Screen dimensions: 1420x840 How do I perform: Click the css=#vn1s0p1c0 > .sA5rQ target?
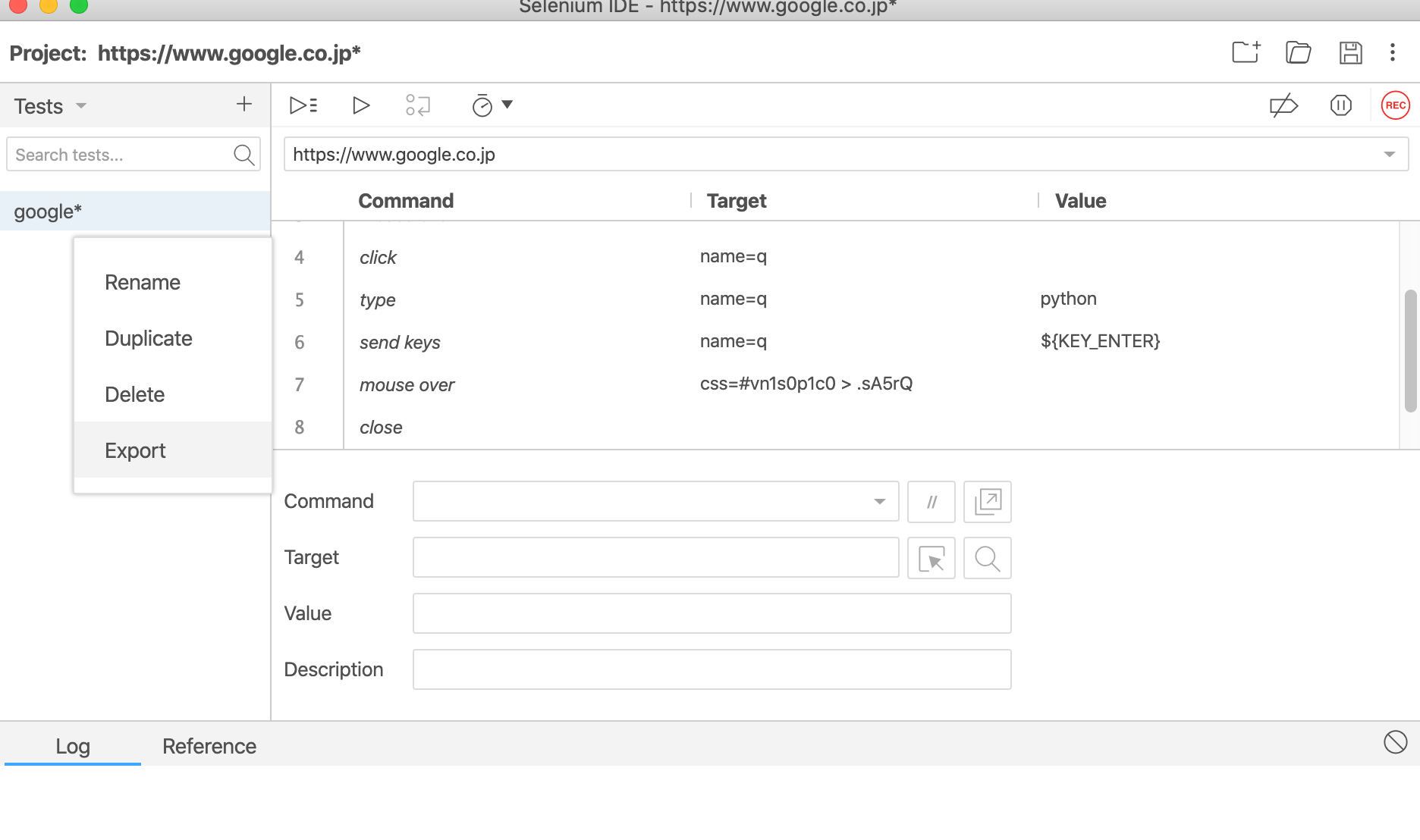806,384
